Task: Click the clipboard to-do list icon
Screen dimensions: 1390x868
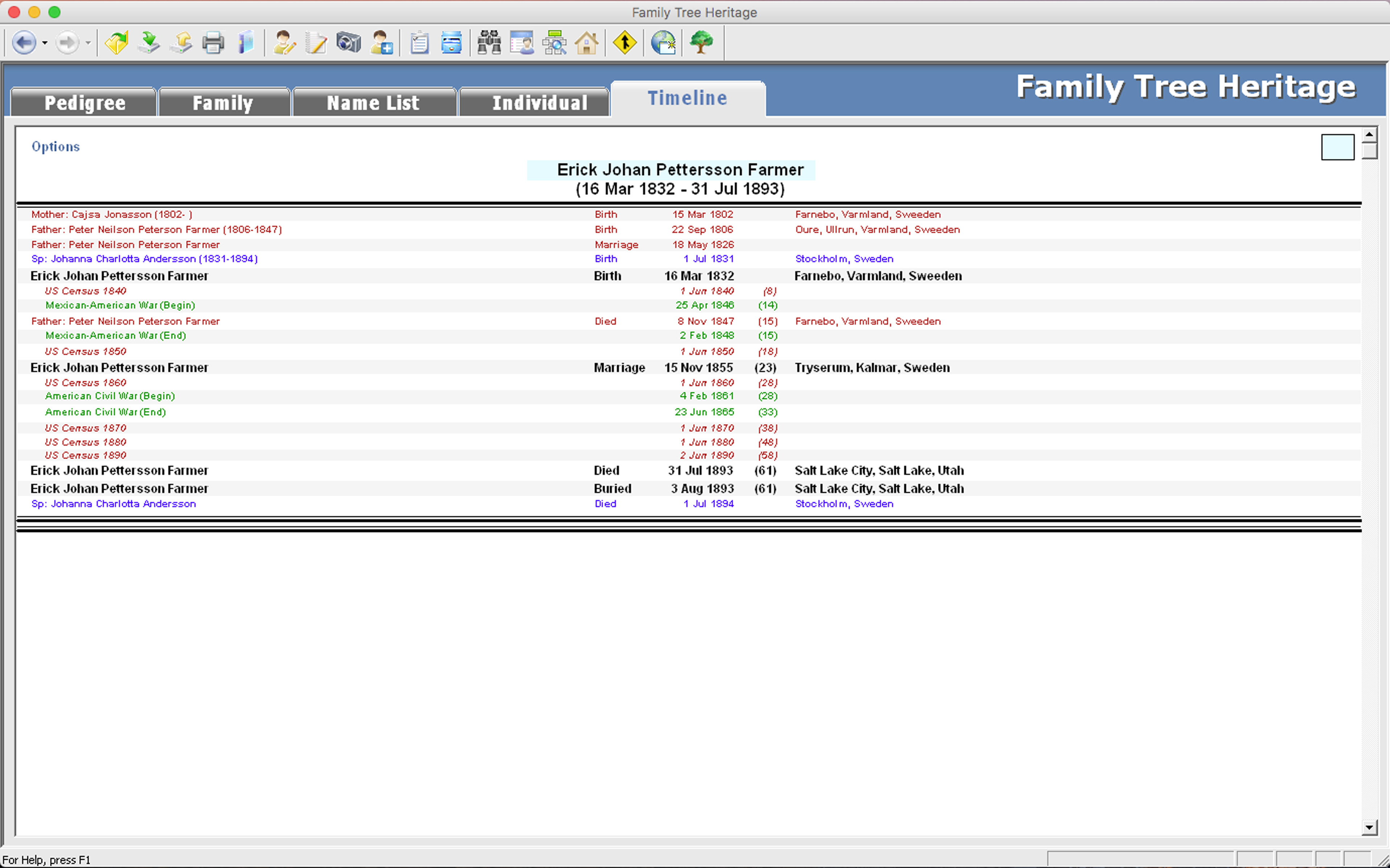Action: [x=419, y=42]
